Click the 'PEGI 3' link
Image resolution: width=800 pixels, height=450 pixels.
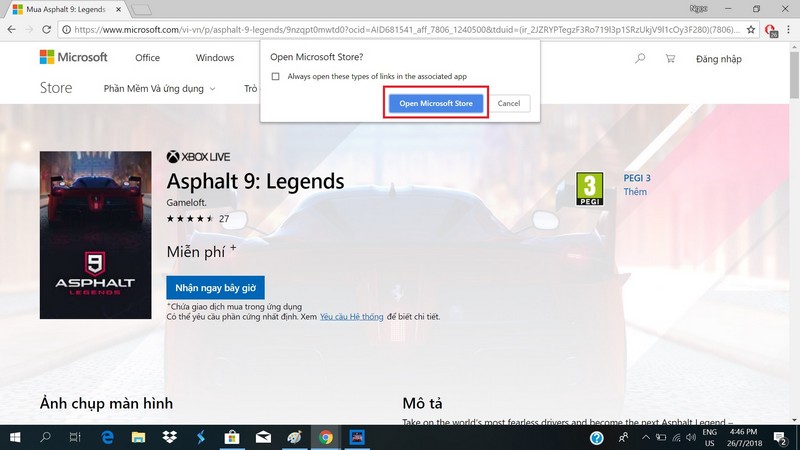[x=637, y=178]
